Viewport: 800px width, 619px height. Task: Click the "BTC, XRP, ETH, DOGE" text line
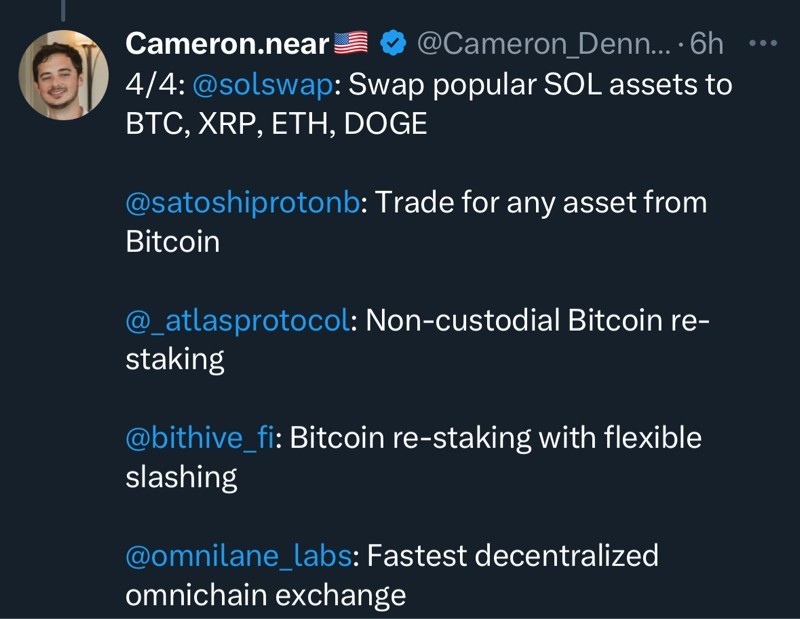coord(276,124)
